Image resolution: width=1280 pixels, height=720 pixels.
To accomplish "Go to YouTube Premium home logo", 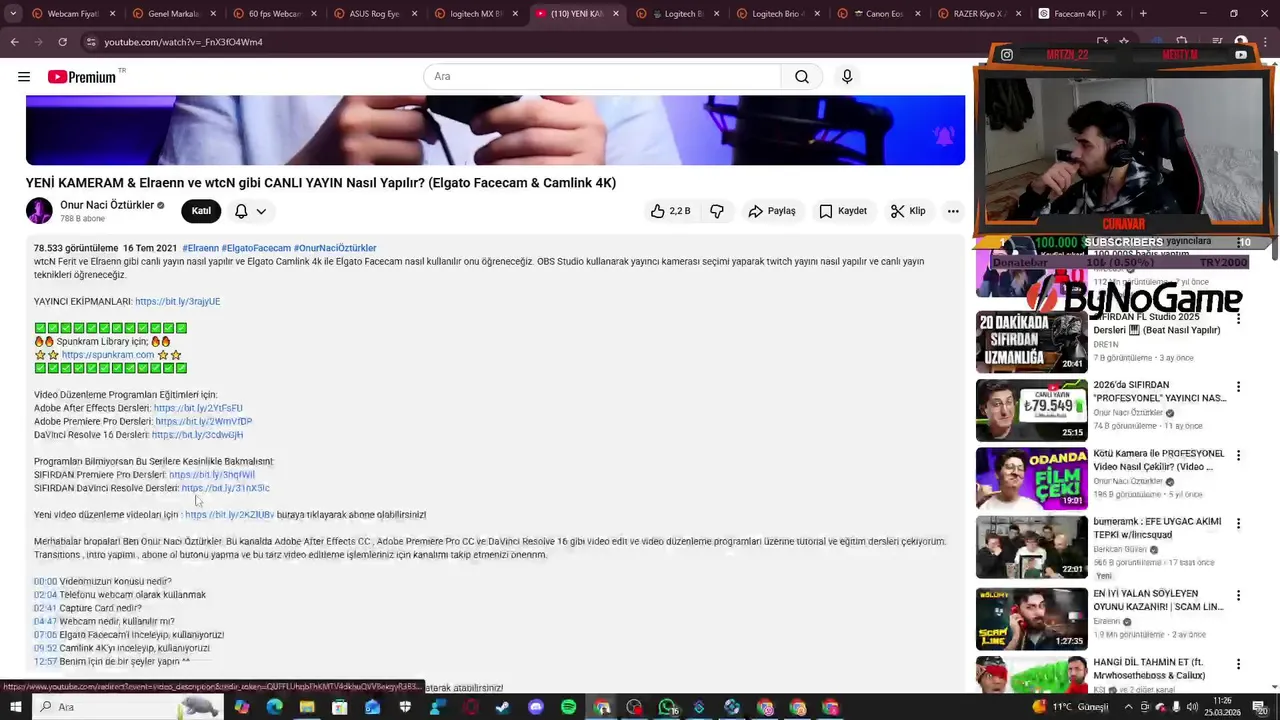I will pos(82,77).
